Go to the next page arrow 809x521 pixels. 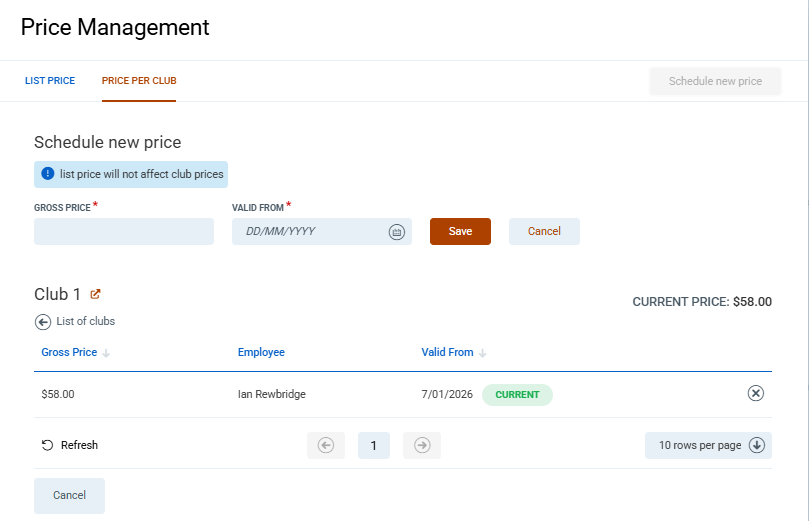pyautogui.click(x=422, y=446)
